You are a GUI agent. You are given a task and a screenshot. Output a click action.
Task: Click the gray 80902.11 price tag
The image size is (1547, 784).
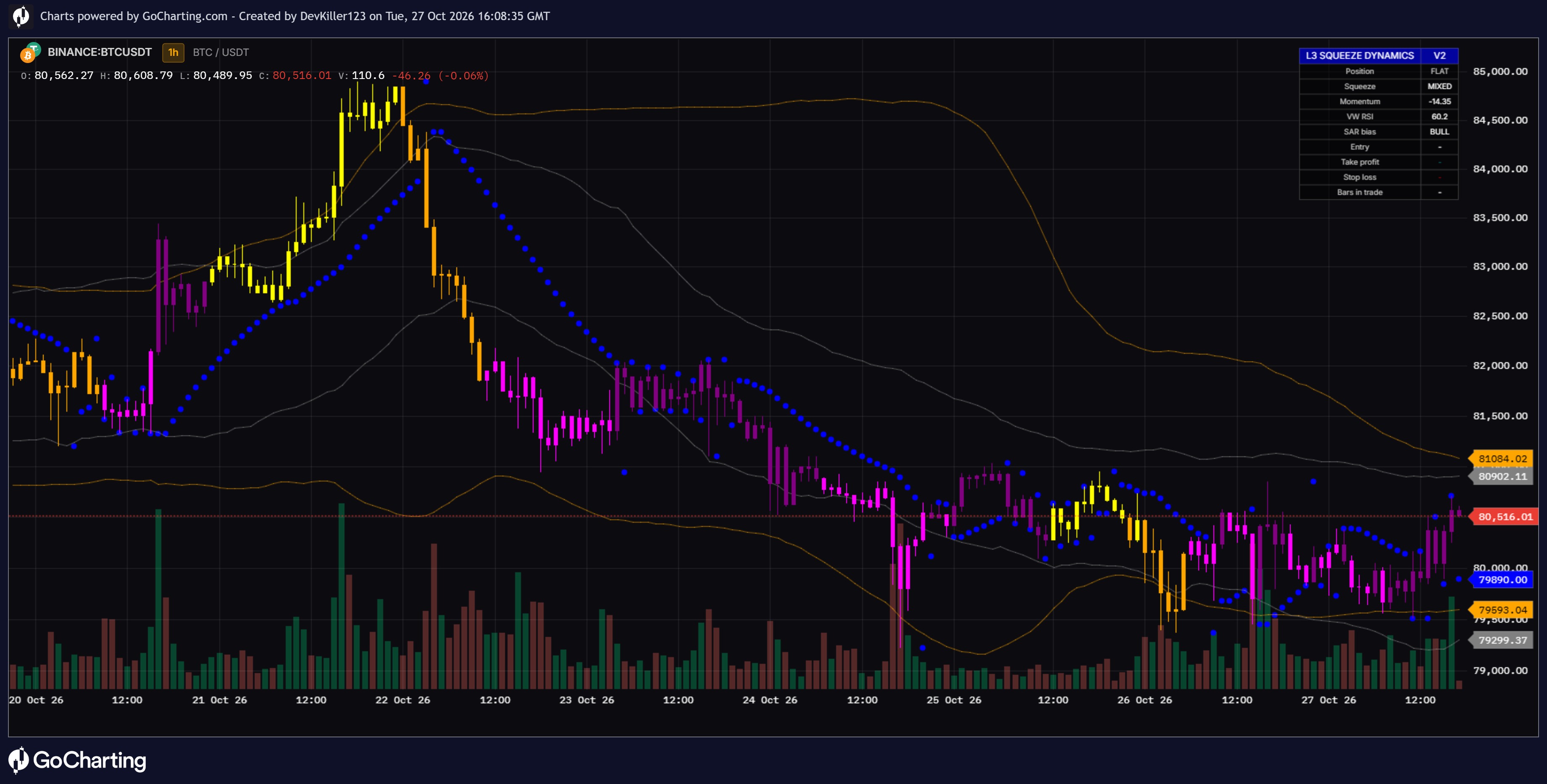tap(1501, 476)
